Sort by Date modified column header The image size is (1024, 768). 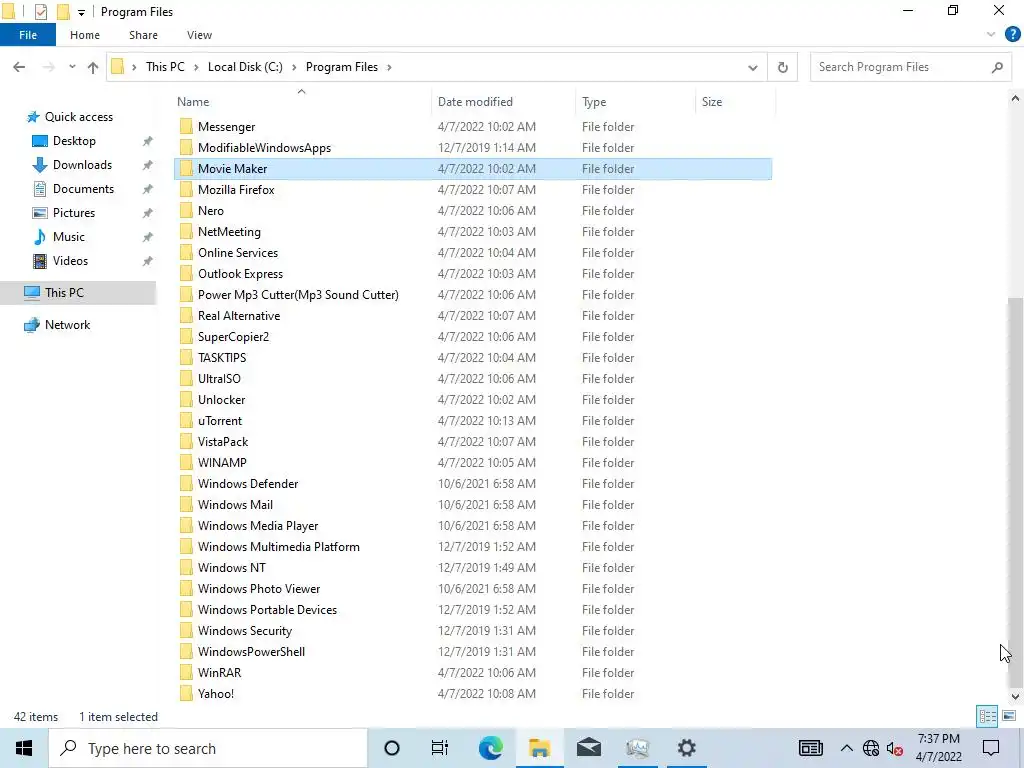[475, 102]
